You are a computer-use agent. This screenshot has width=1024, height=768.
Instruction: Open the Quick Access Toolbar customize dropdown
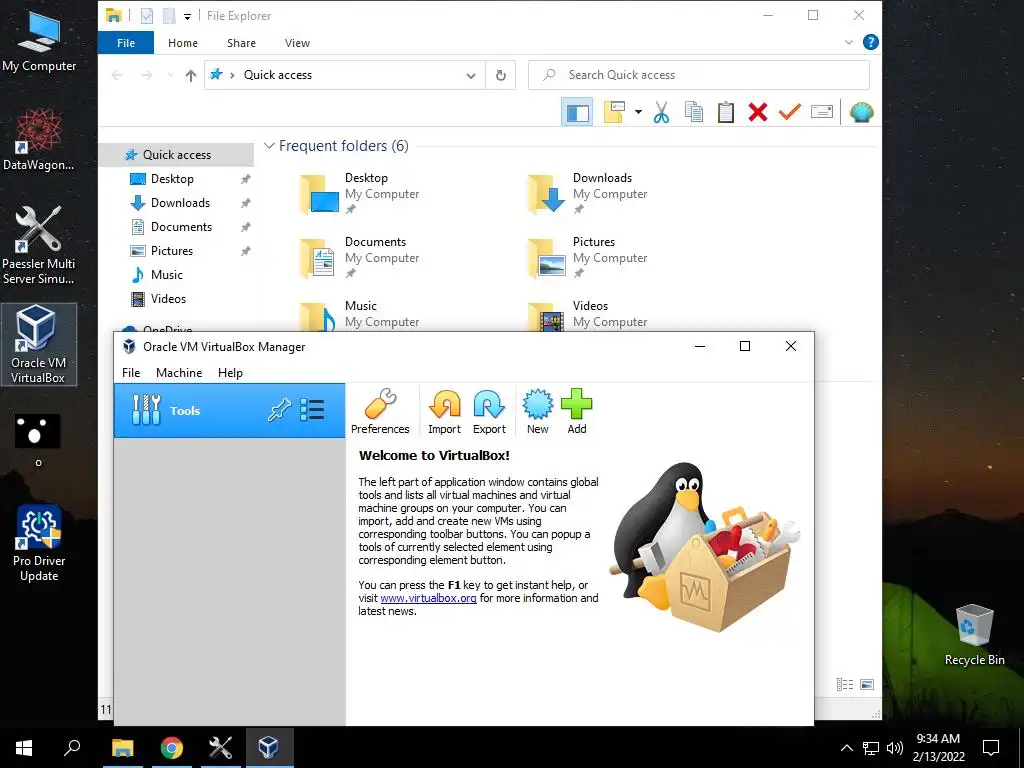click(x=187, y=16)
